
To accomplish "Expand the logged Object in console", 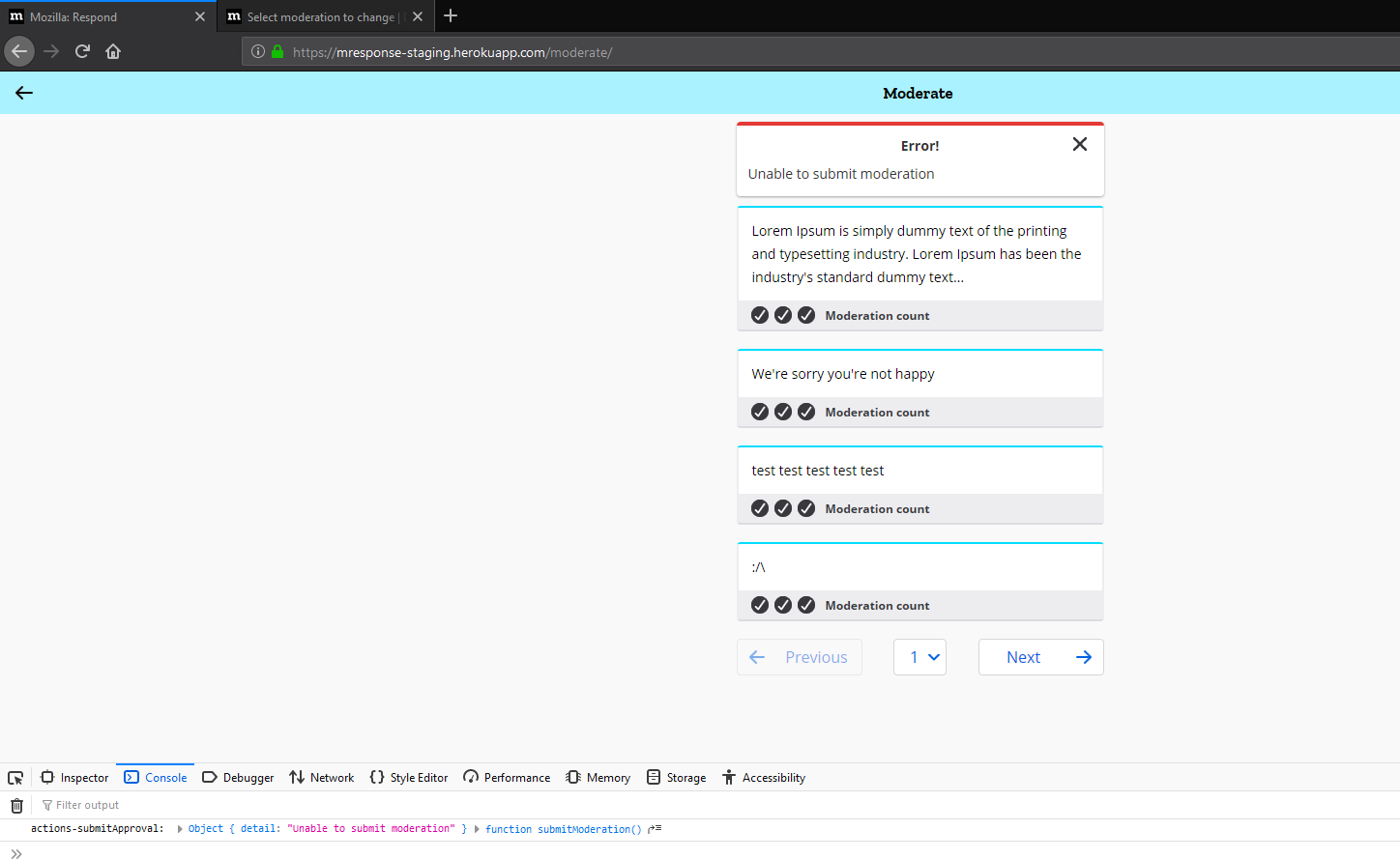I will click(180, 829).
